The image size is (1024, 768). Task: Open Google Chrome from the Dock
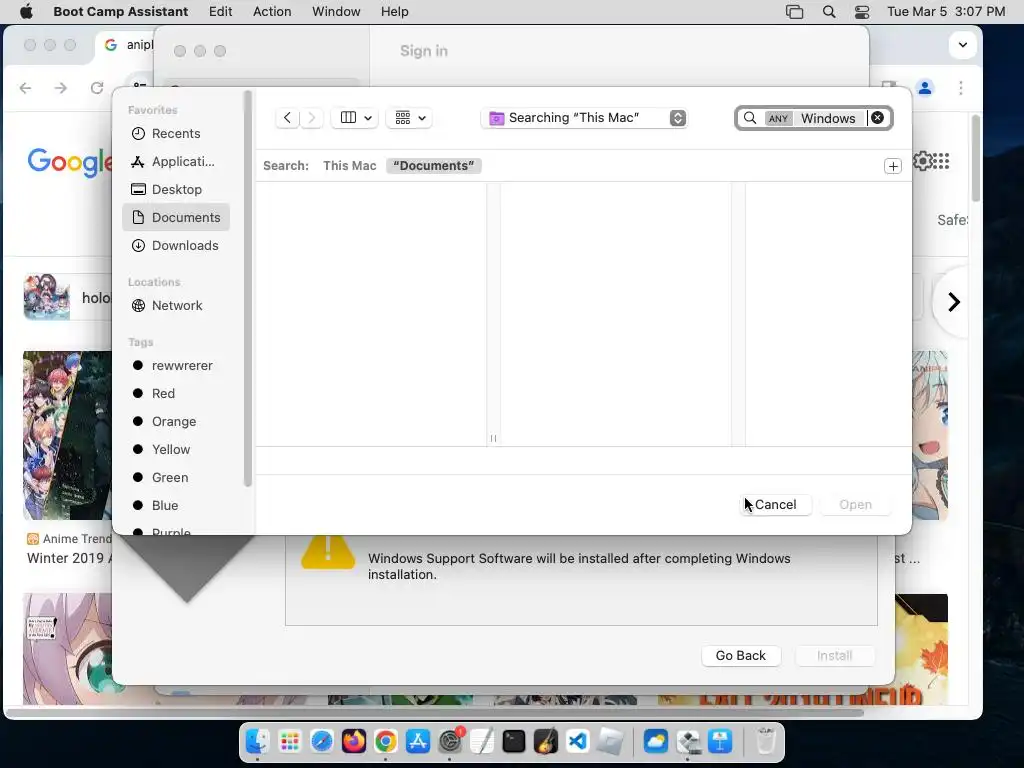point(386,742)
